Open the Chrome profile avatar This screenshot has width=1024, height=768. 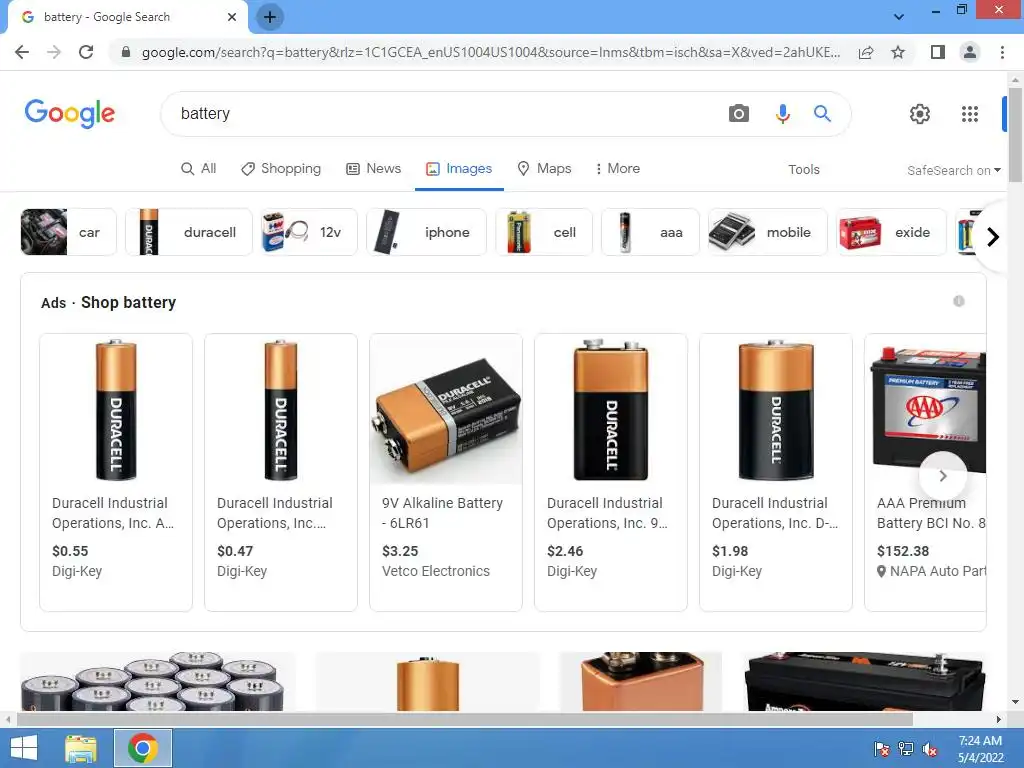point(970,52)
